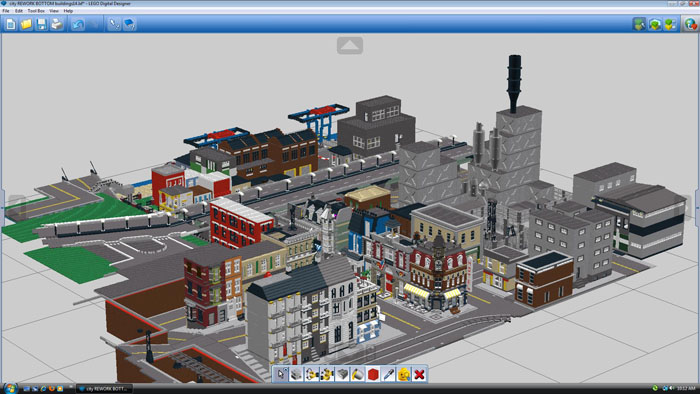The width and height of the screenshot is (700, 394).
Task: Open Select tool options via cursor icon
Action: [x=281, y=374]
